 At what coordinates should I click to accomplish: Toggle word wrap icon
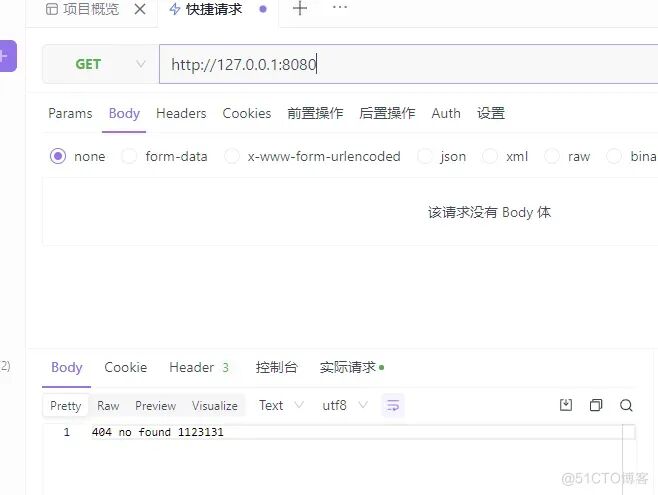coord(393,405)
